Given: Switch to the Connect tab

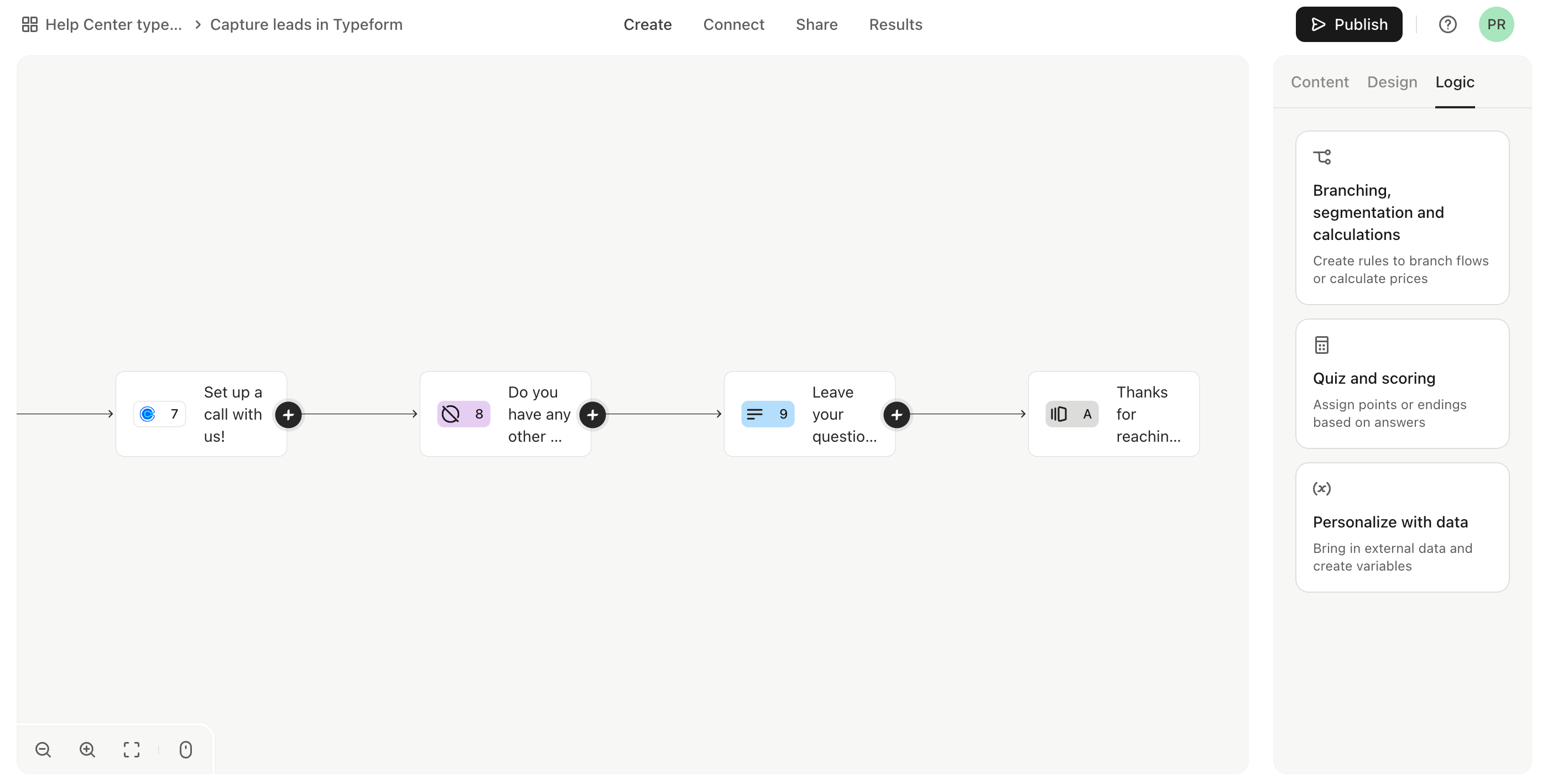Looking at the screenshot, I should (733, 24).
